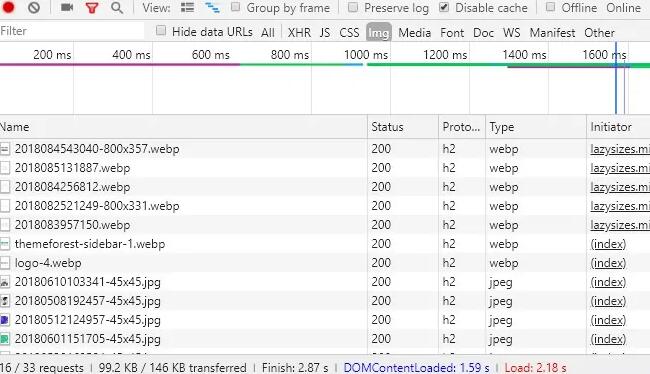Enable Group by frame checkbox

coord(235,7)
